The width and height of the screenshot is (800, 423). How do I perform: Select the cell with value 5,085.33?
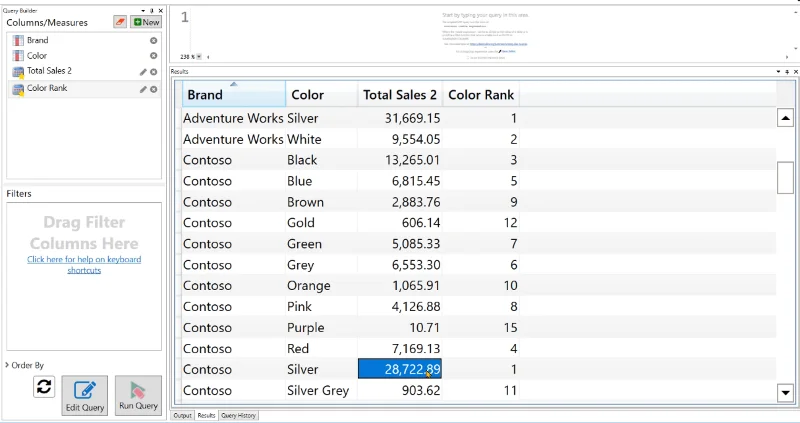(400, 243)
